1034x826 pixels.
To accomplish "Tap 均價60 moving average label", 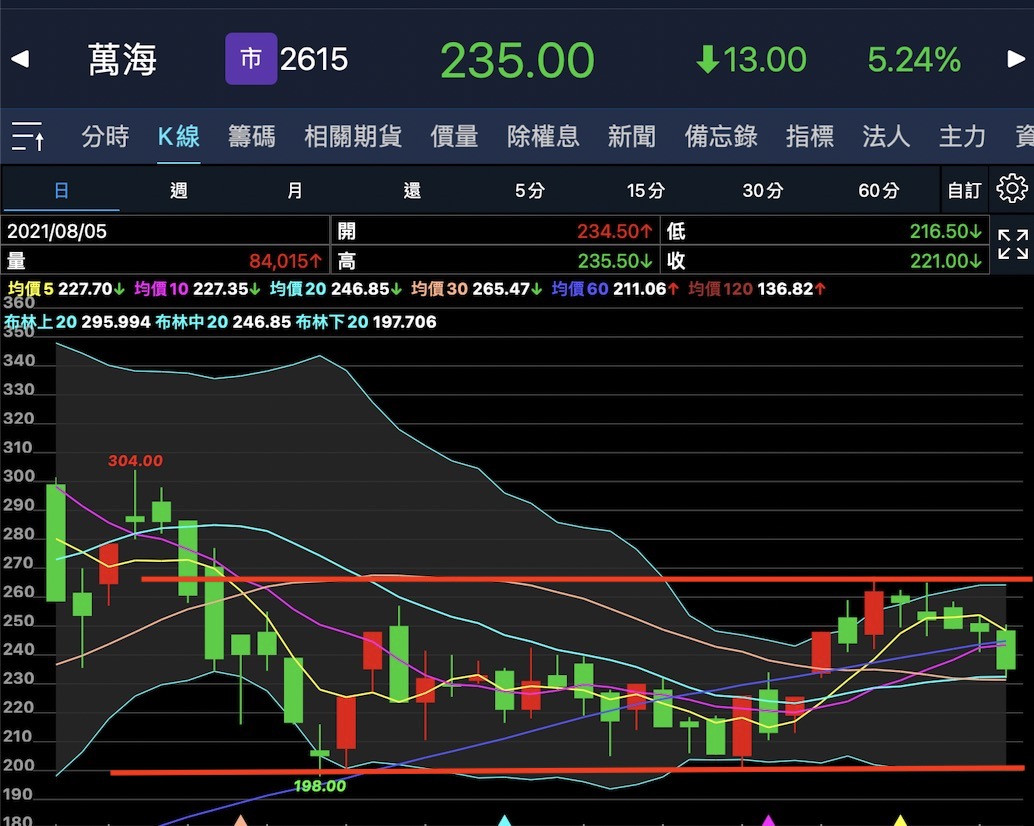I will pos(580,289).
